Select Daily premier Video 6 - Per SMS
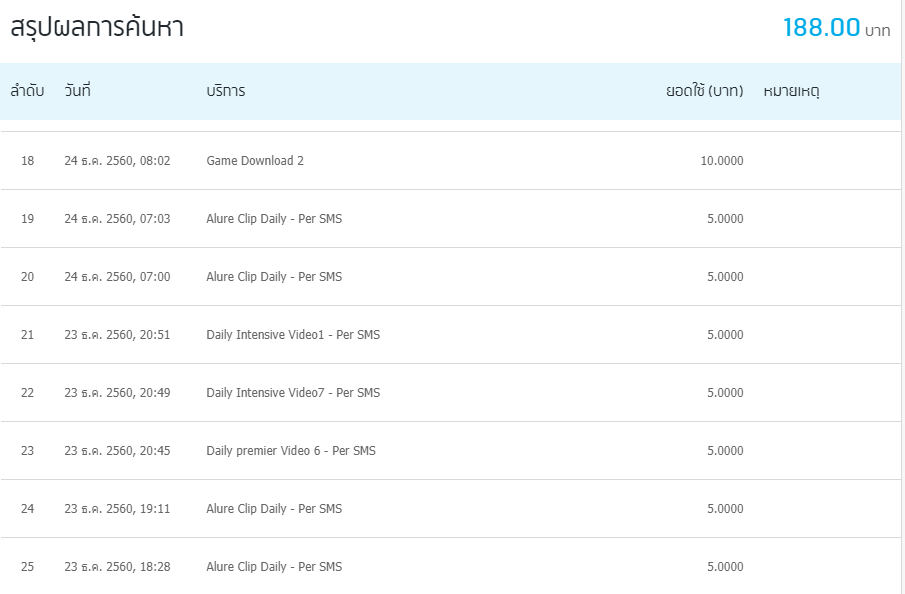This screenshot has height=594, width=905. (x=291, y=451)
